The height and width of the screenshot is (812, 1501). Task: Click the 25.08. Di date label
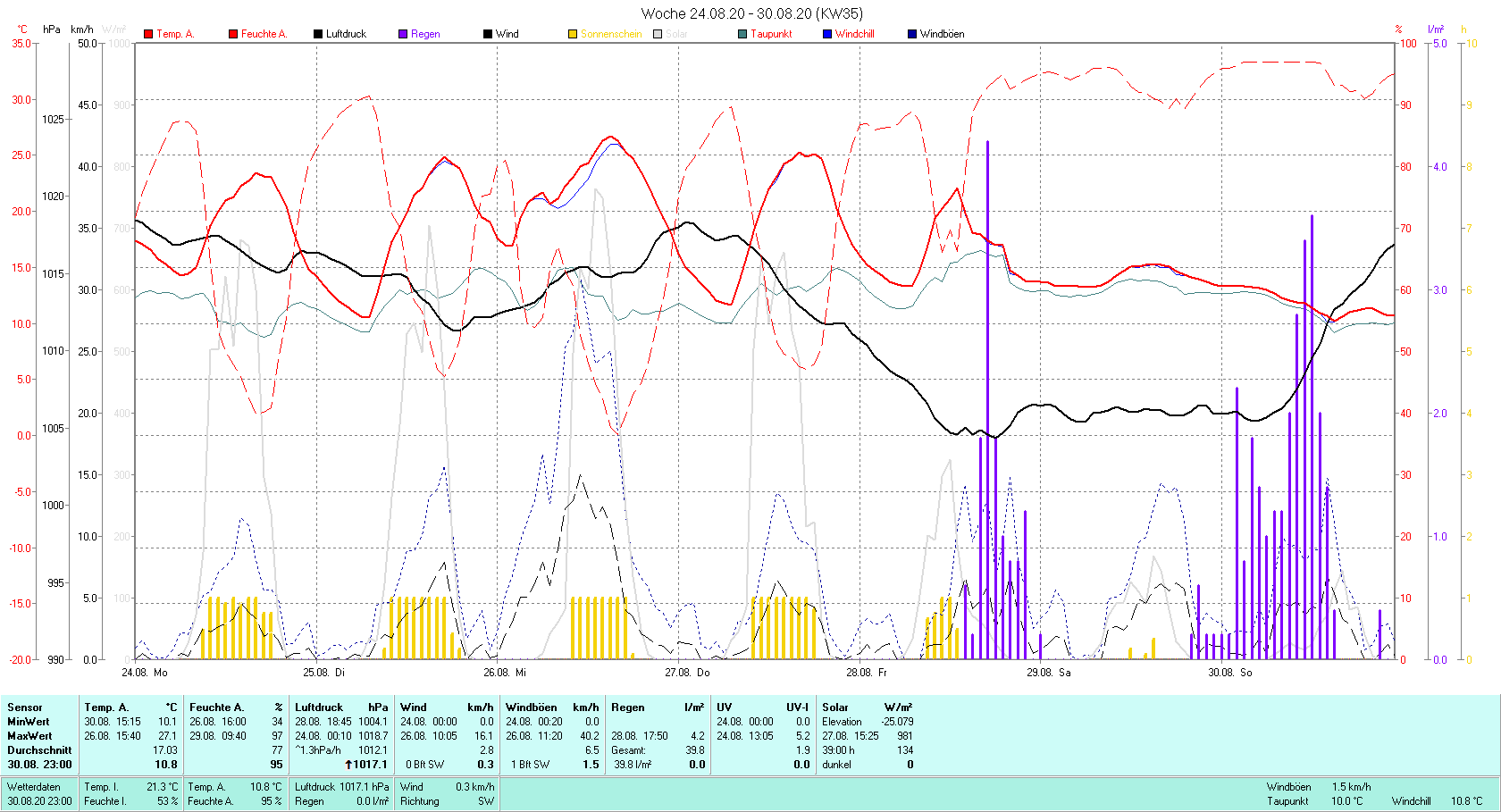323,673
